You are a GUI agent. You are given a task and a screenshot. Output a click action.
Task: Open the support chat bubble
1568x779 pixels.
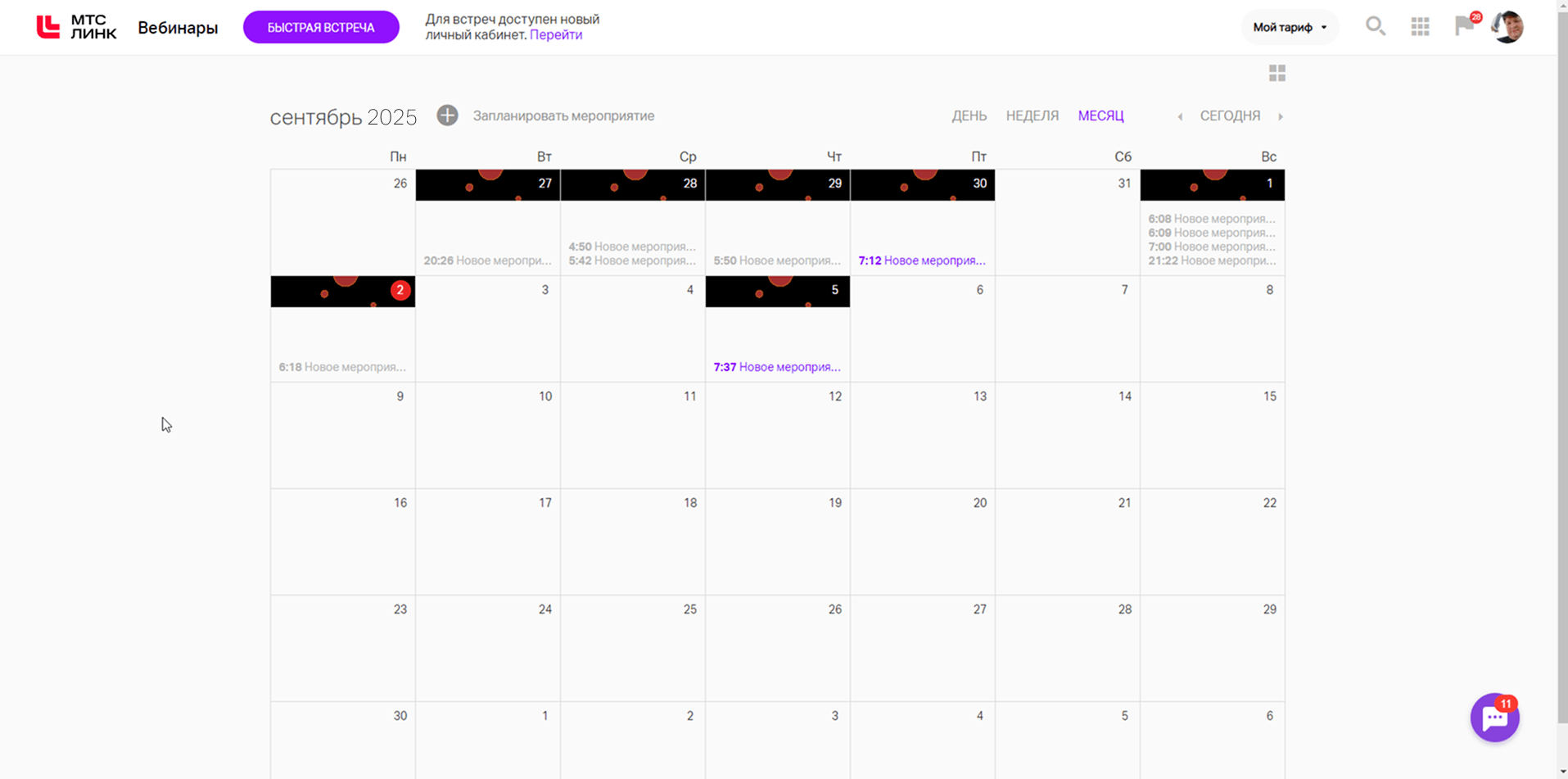(x=1494, y=718)
